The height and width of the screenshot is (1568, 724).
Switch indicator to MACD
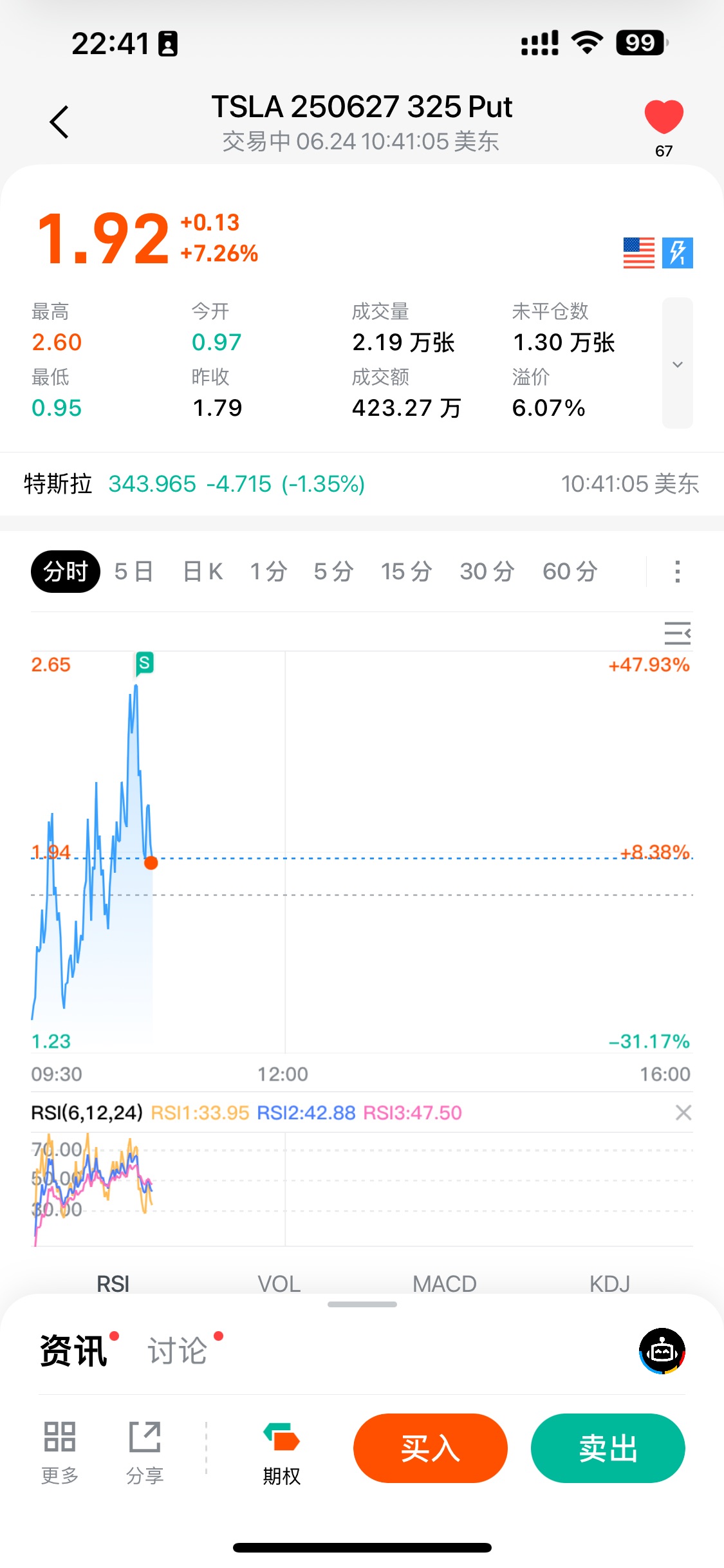[x=444, y=1284]
